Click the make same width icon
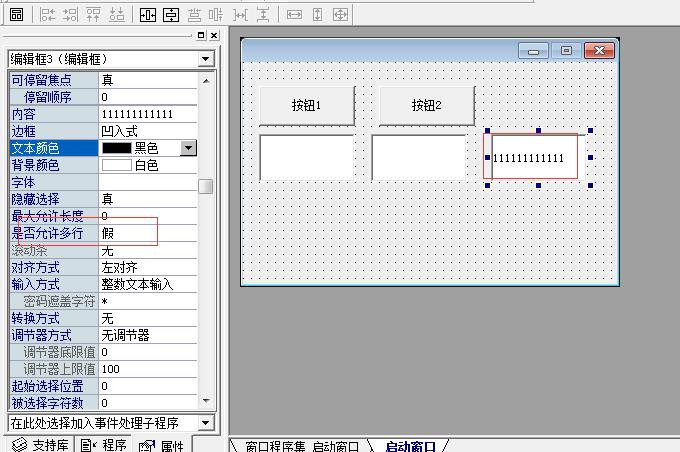Screen dimensions: 680x452 [294, 15]
